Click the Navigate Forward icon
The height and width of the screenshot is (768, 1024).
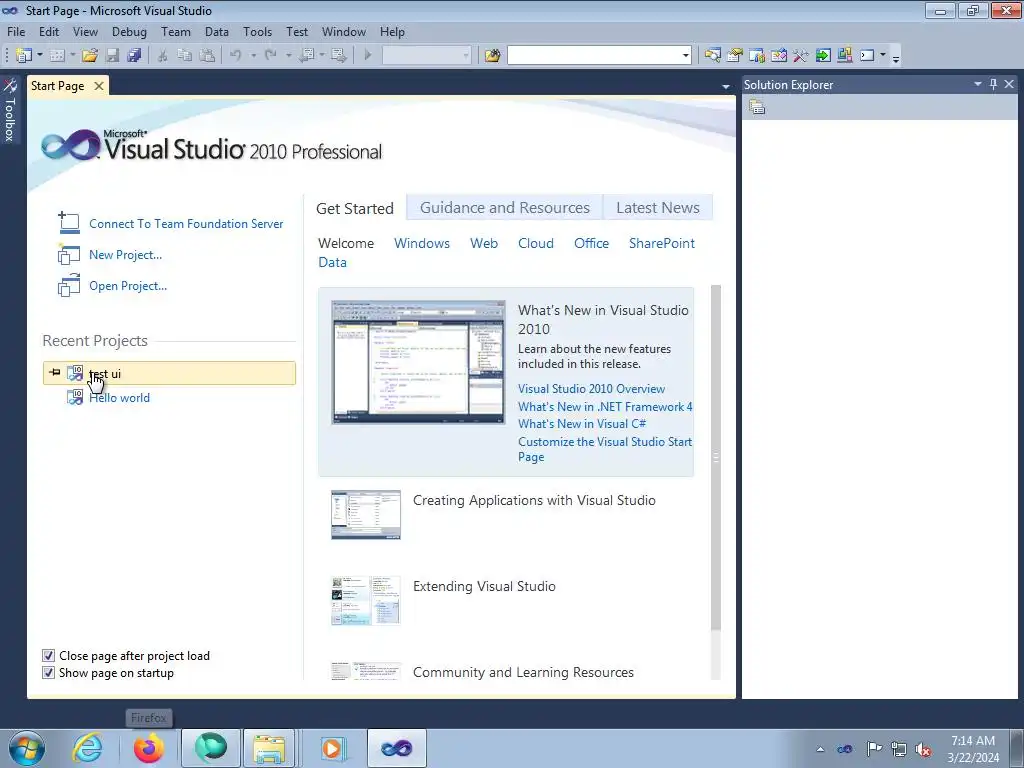click(338, 56)
